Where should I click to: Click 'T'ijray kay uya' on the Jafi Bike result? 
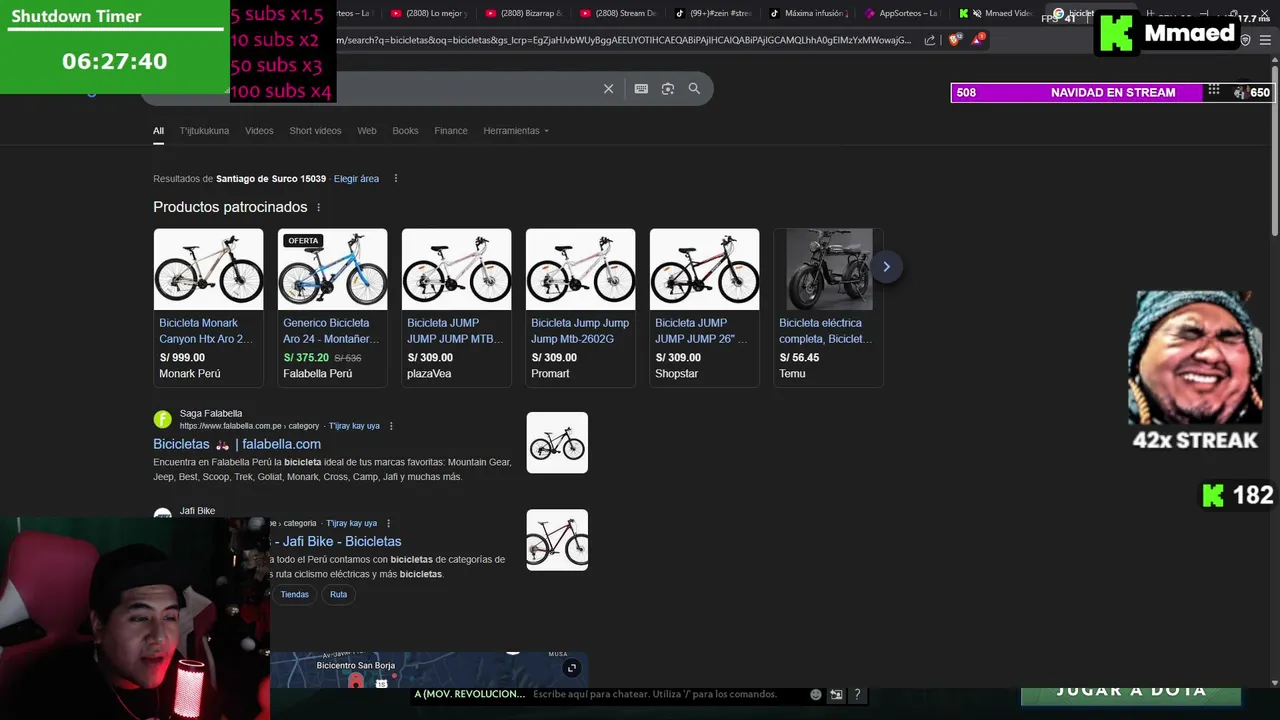[351, 523]
